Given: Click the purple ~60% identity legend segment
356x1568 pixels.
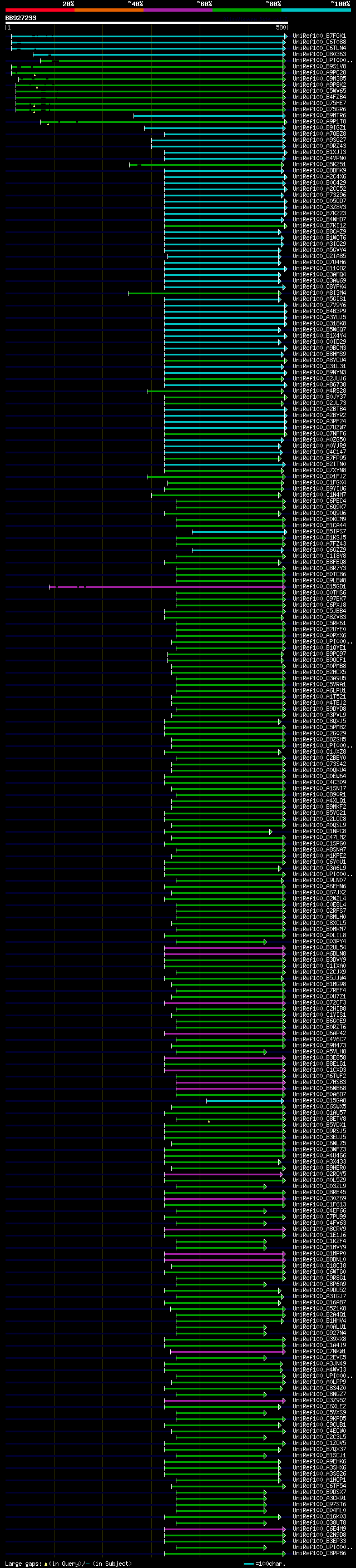Looking at the screenshot, I should tap(179, 10).
